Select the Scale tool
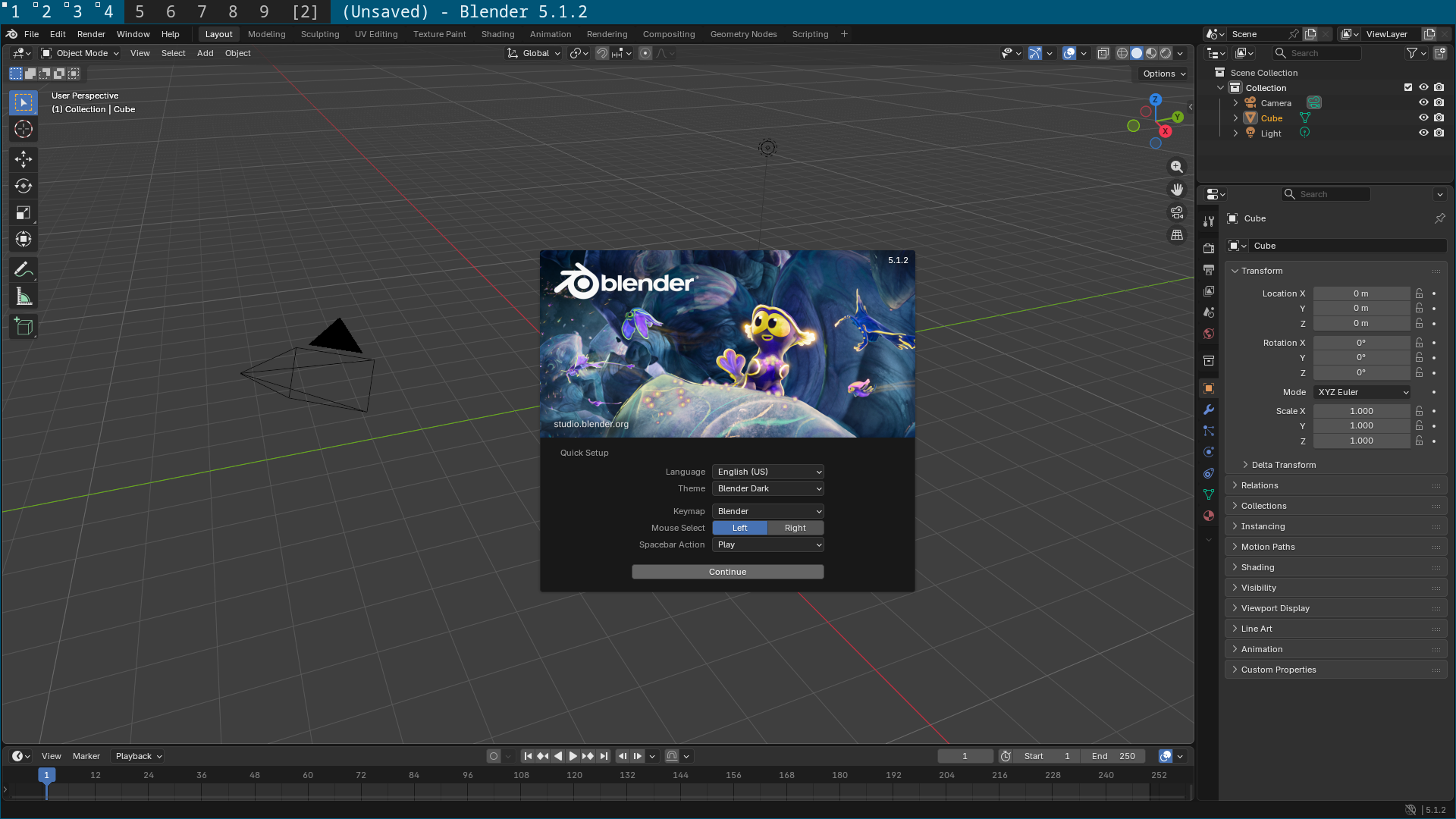The image size is (1456, 819). pyautogui.click(x=24, y=213)
